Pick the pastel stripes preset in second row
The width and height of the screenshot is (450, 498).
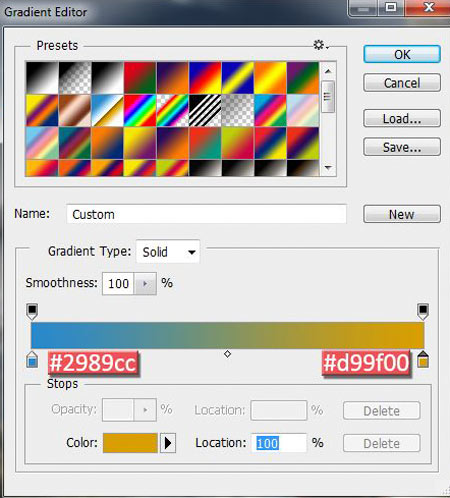(303, 110)
